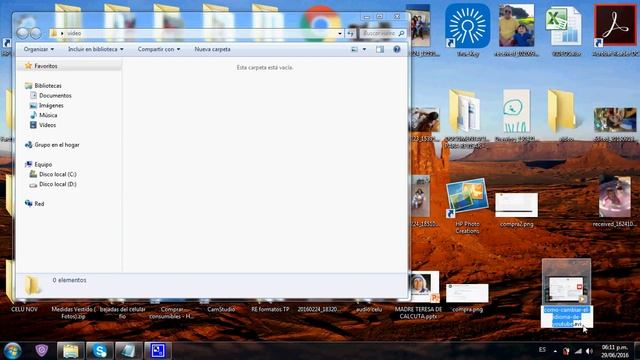Open the gray notebook taskbar icon
Image resolution: width=640 pixels, height=360 pixels.
click(x=129, y=351)
